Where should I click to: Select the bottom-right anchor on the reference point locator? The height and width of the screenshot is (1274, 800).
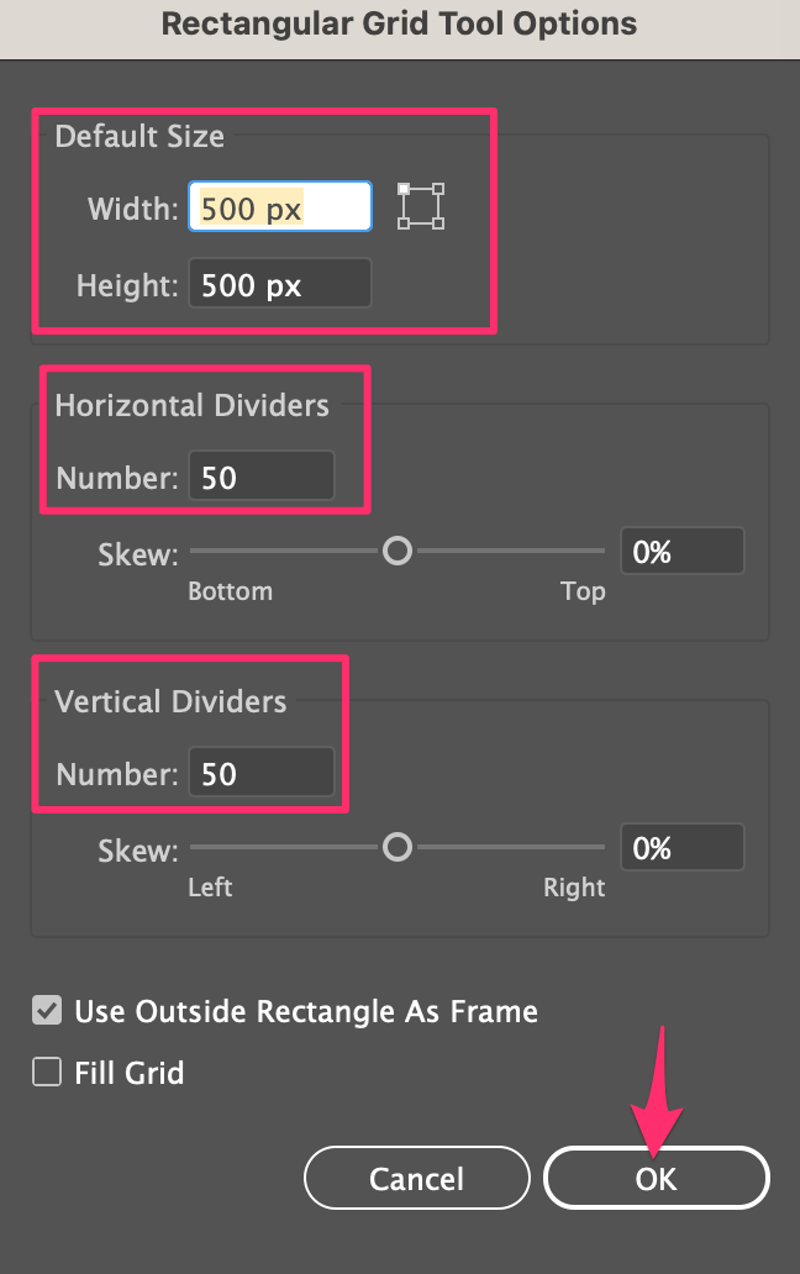[x=438, y=223]
